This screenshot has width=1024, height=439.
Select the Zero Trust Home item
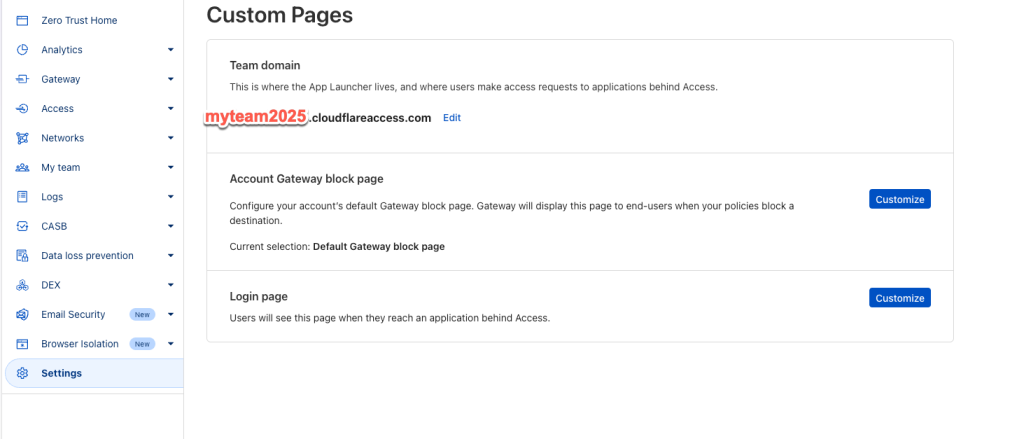pyautogui.click(x=94, y=20)
